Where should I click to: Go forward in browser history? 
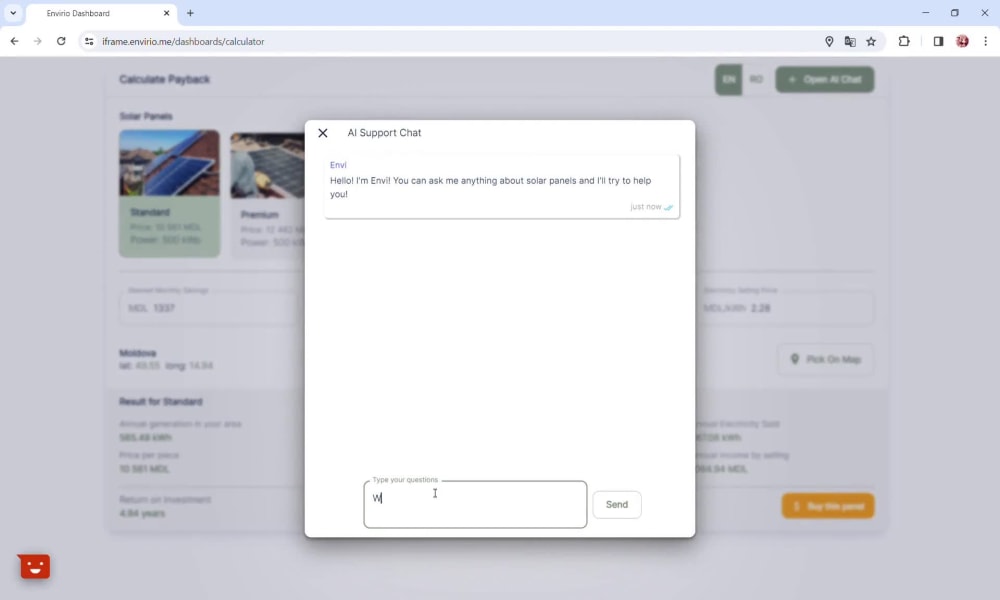(38, 41)
